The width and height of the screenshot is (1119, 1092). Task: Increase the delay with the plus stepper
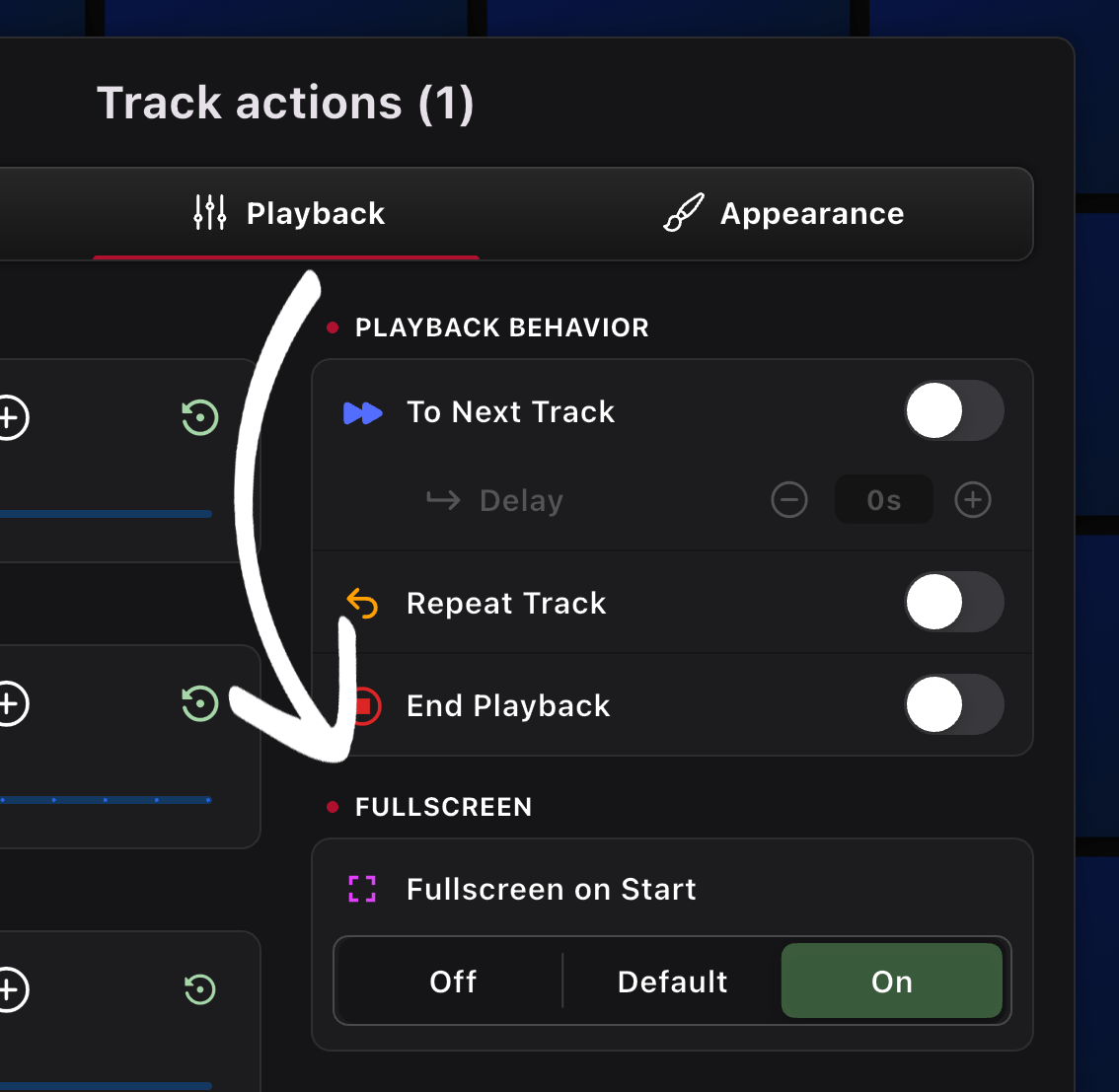(x=973, y=500)
